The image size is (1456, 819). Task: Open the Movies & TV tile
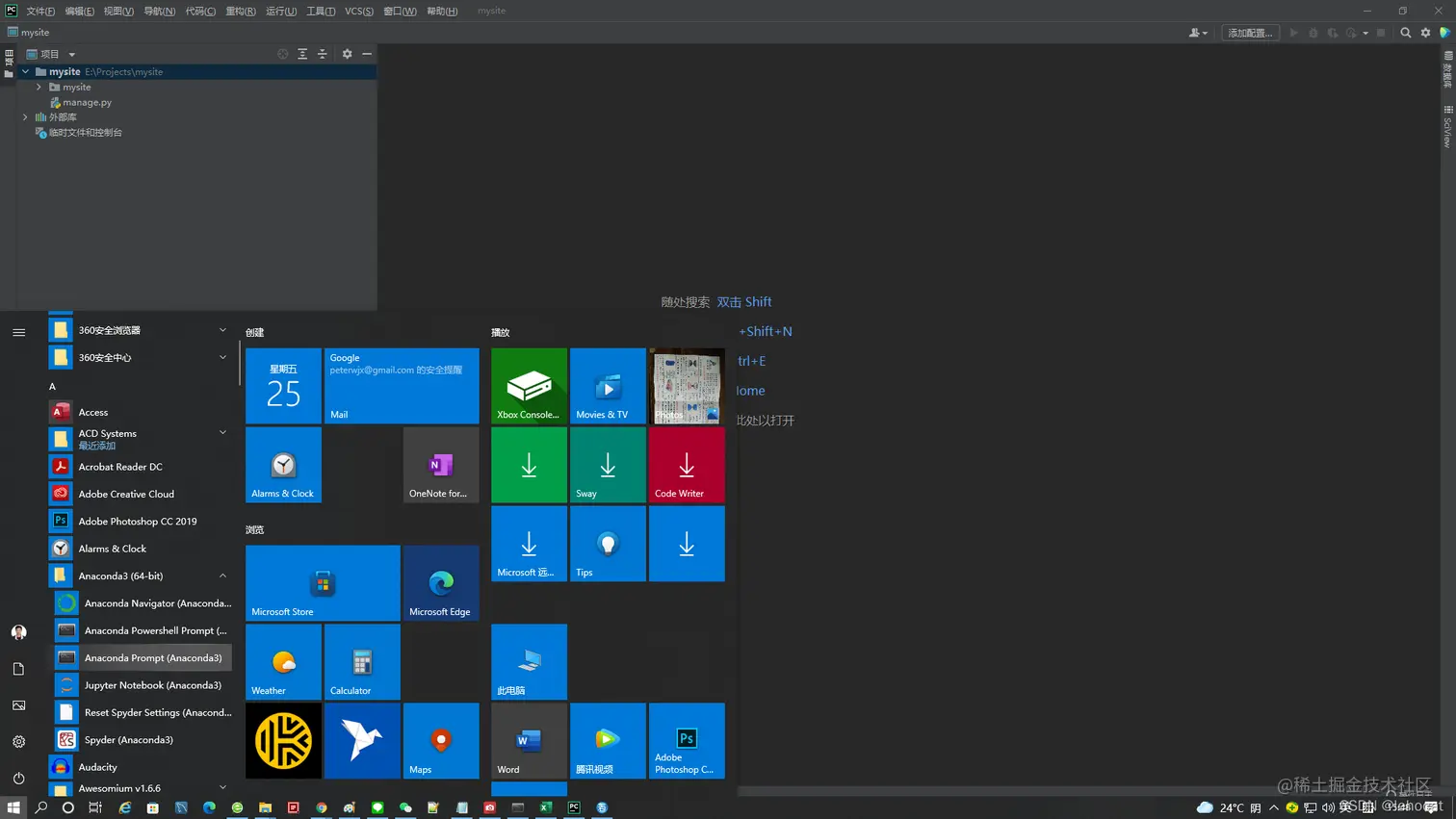608,386
